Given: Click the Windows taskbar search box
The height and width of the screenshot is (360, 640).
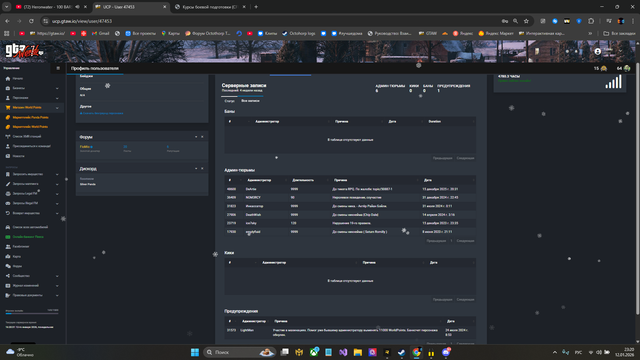Looking at the screenshot, I should [239, 352].
